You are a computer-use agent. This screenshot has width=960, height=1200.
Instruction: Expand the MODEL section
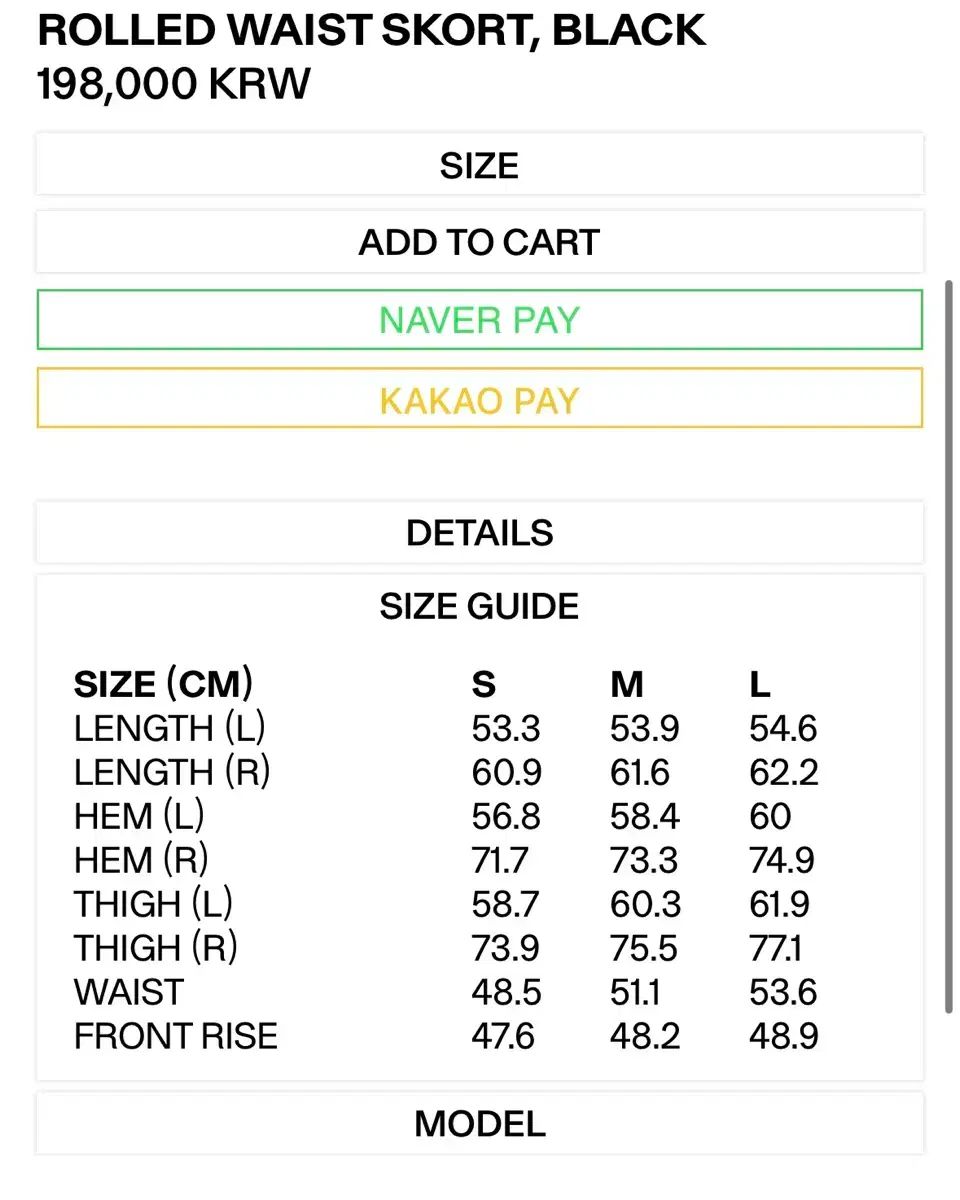[x=479, y=1124]
